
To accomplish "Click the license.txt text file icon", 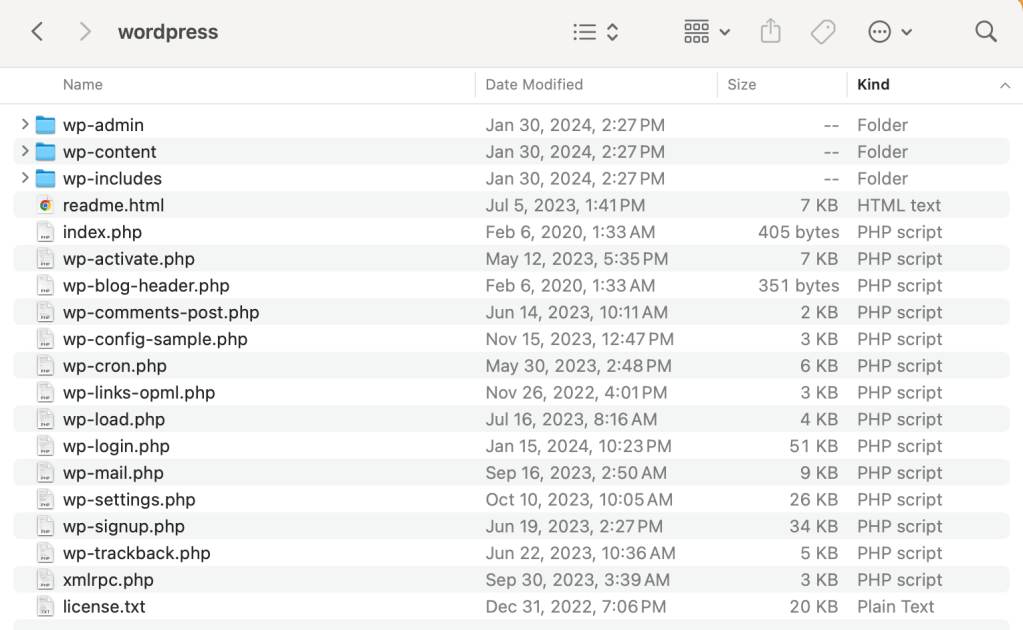I will 45,607.
